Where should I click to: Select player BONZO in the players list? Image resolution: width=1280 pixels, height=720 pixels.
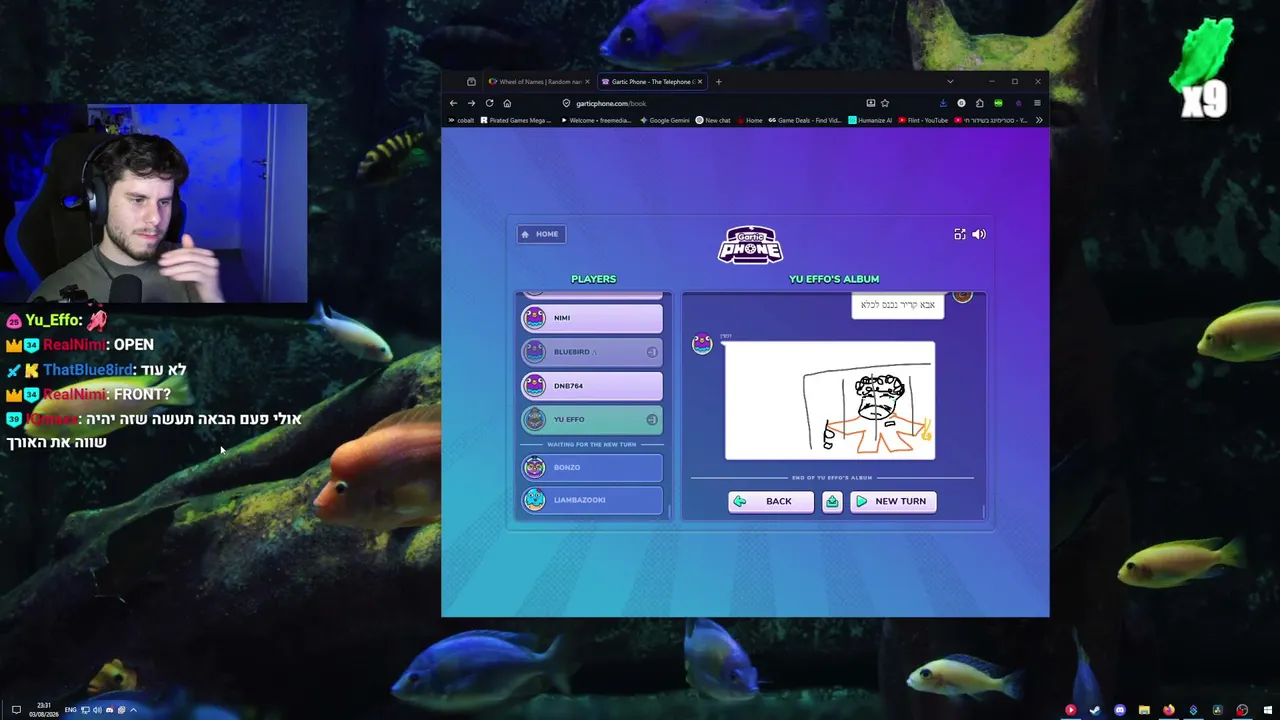pos(592,467)
